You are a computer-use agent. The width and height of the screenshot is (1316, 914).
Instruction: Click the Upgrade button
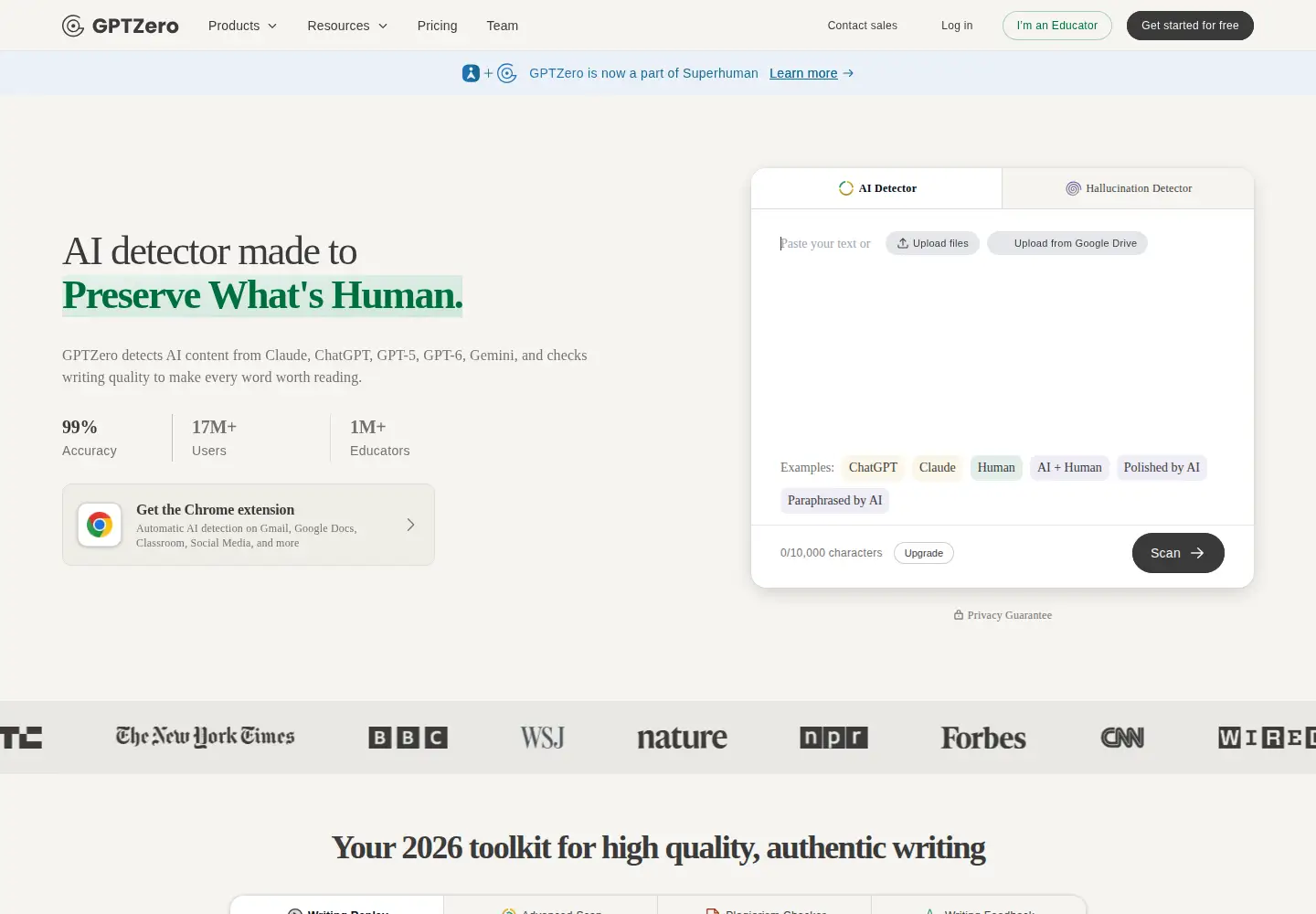(x=924, y=553)
